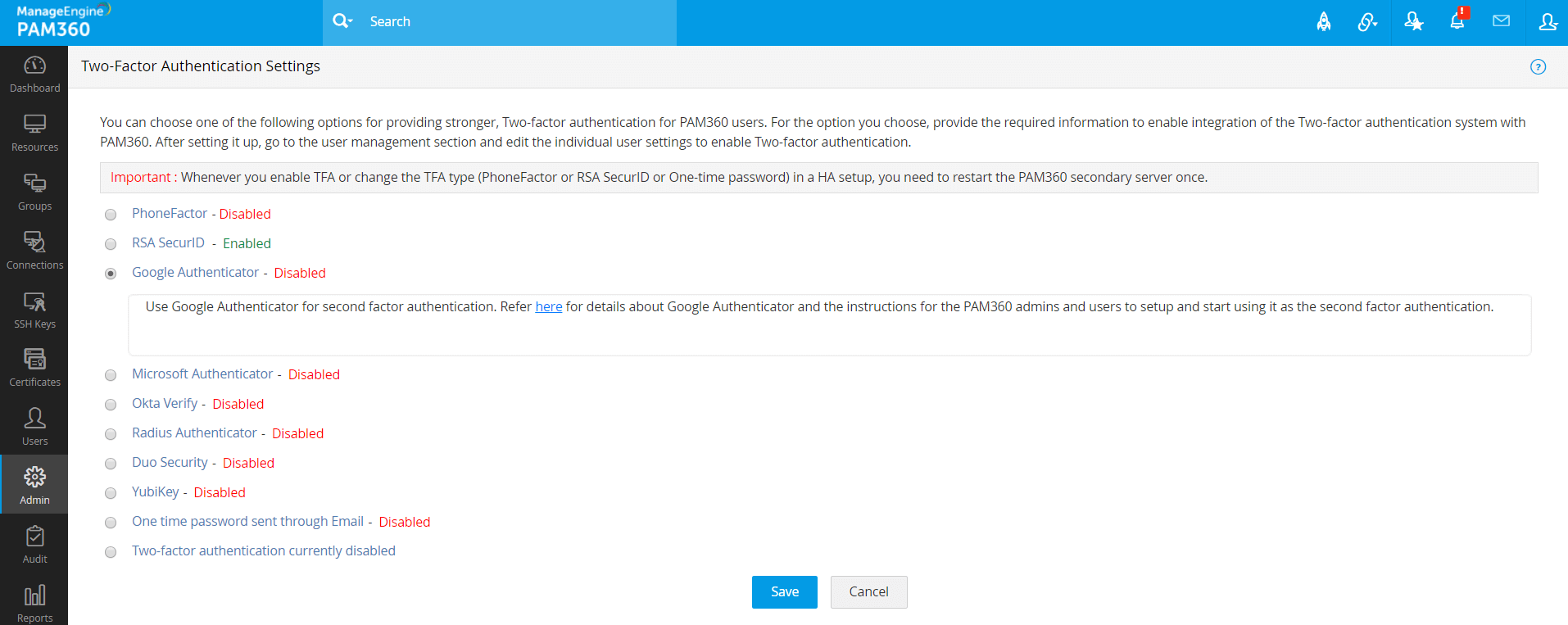Open the chain-link icon dropdown

pos(1367,22)
